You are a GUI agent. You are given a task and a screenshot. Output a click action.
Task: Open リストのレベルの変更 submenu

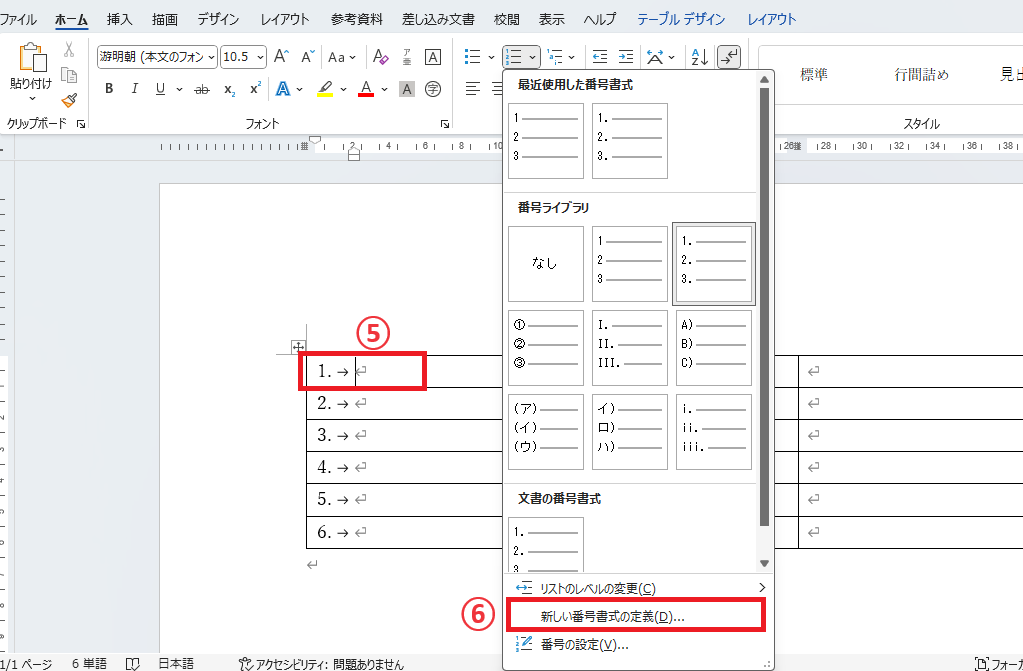pos(638,588)
